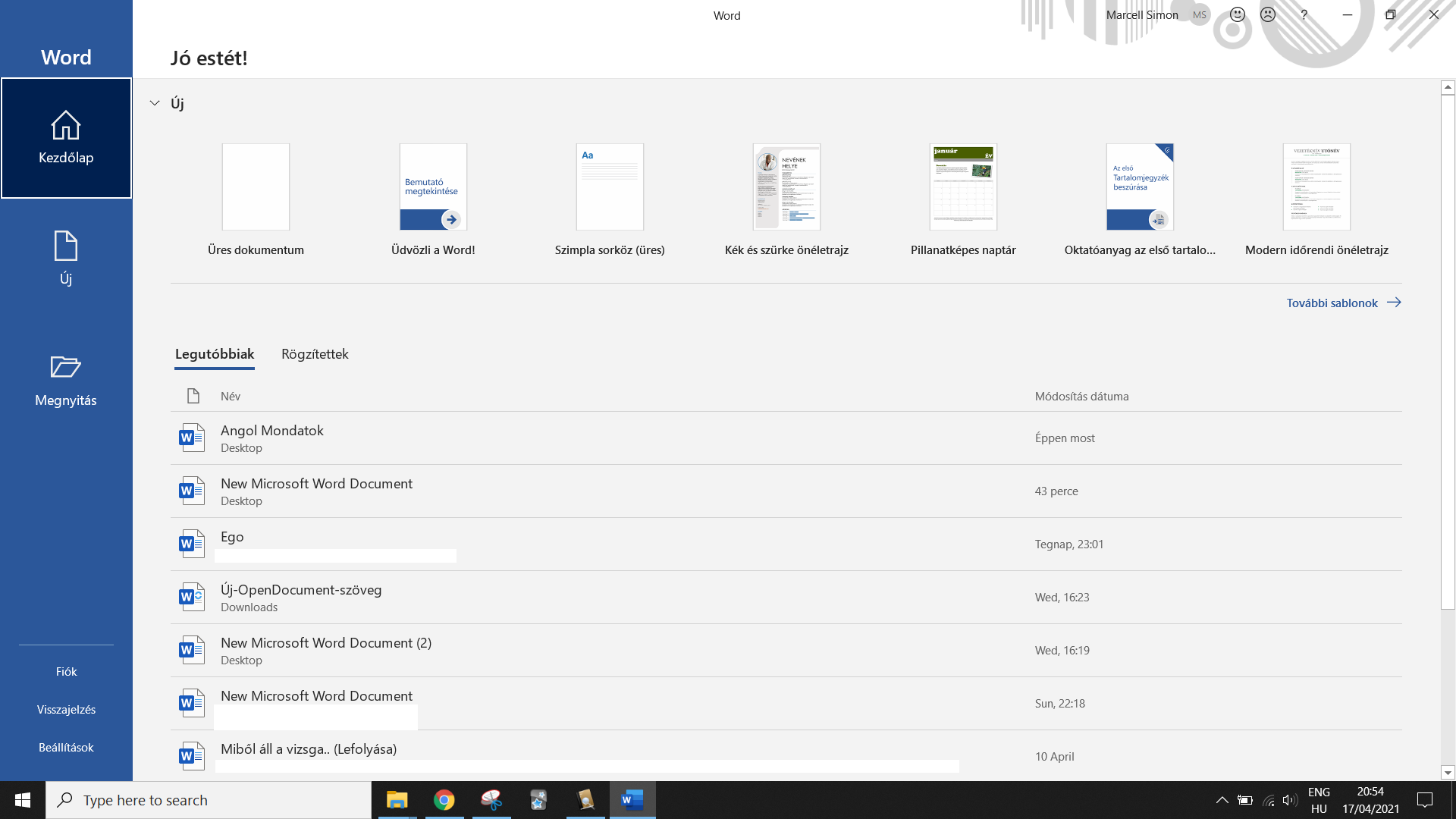The height and width of the screenshot is (819, 1456).
Task: Open the Snipping tool taskbar icon
Action: pyautogui.click(x=491, y=800)
